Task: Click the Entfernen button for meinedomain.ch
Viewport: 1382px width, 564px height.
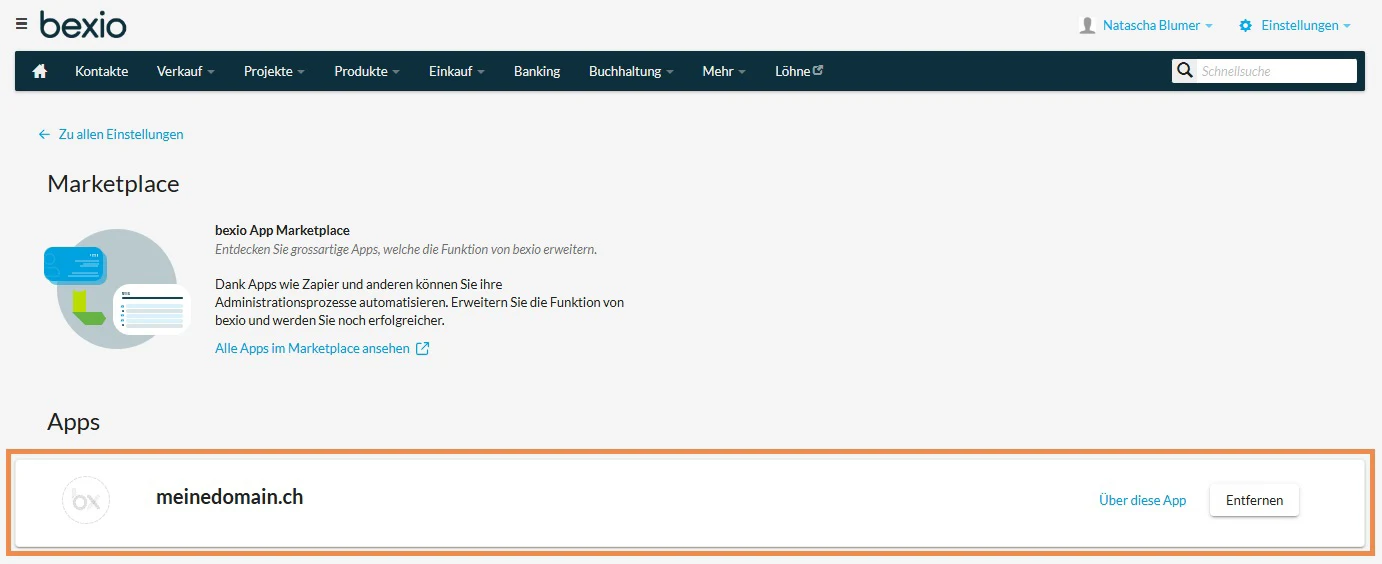Action: tap(1254, 500)
